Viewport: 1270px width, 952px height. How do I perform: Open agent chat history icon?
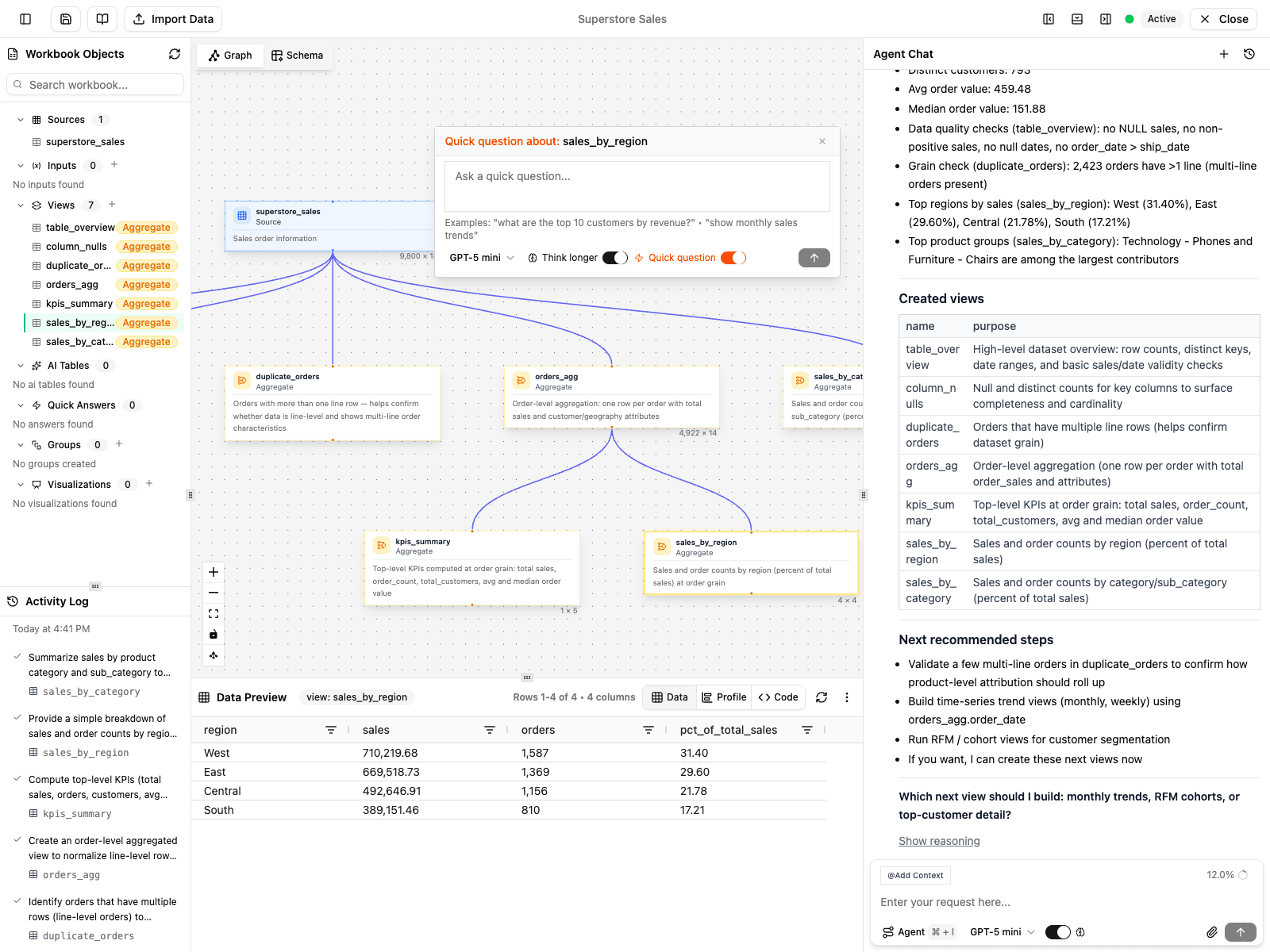pos(1249,54)
